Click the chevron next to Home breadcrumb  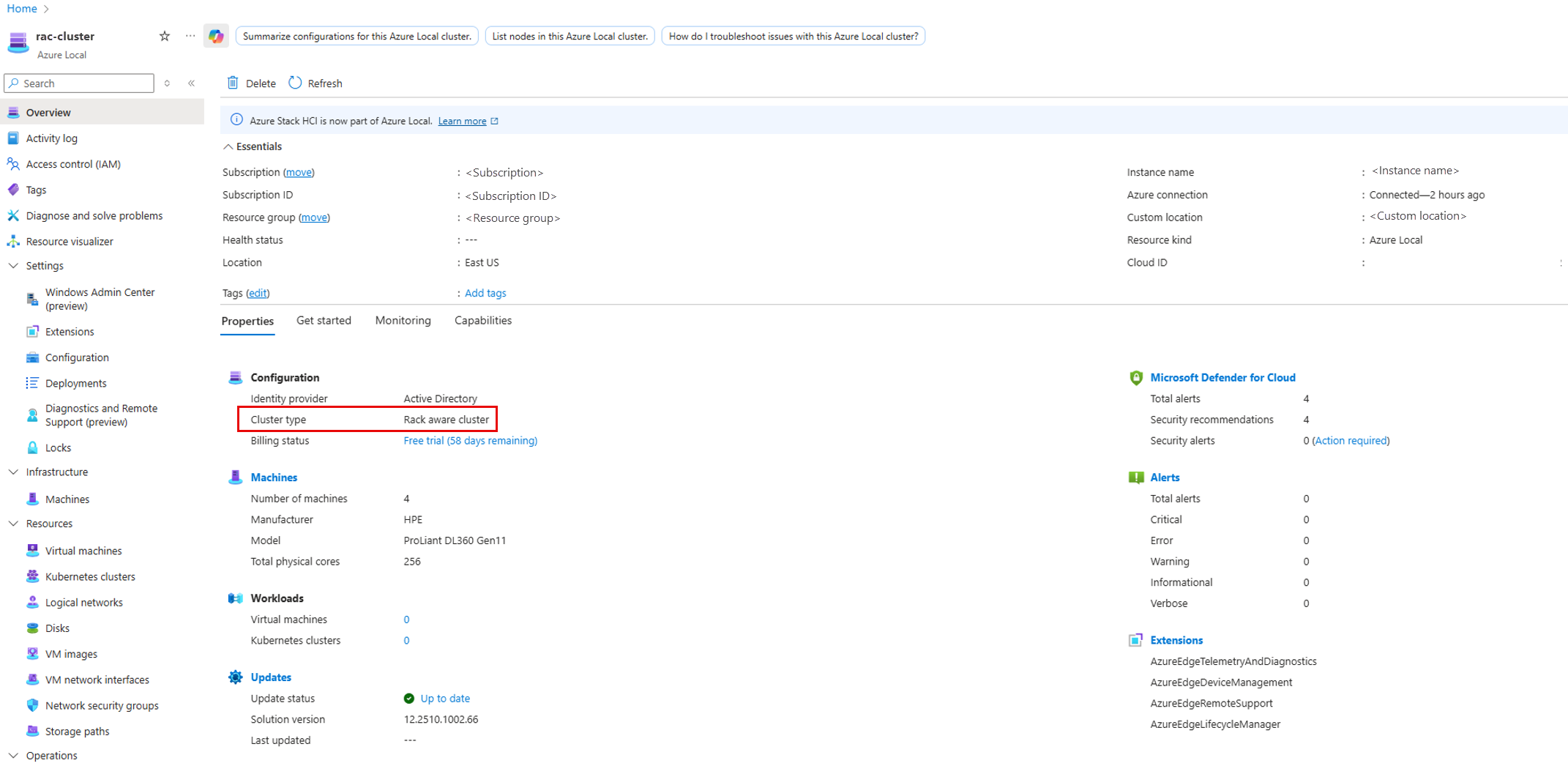46,9
